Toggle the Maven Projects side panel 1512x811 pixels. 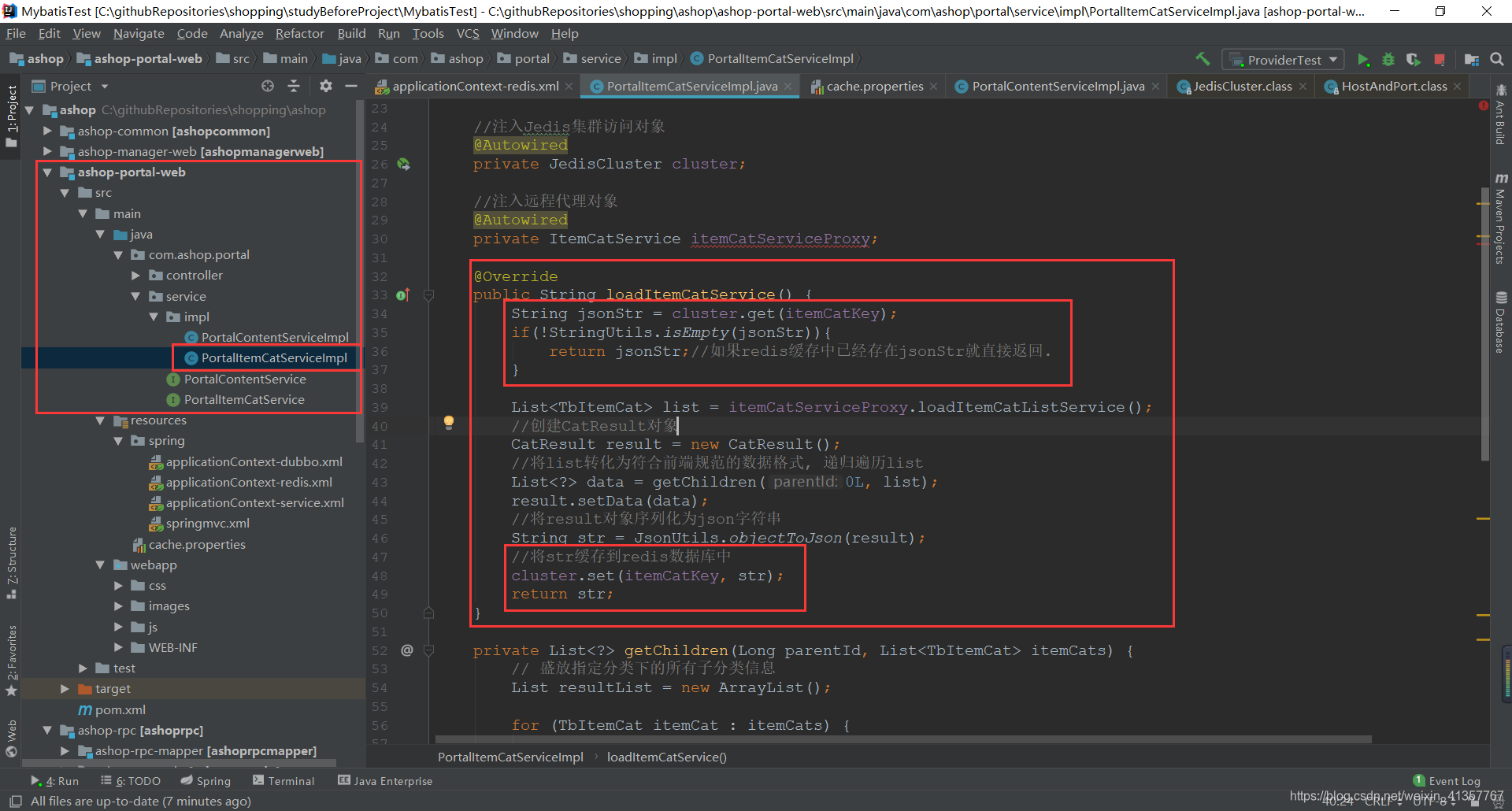click(1501, 218)
